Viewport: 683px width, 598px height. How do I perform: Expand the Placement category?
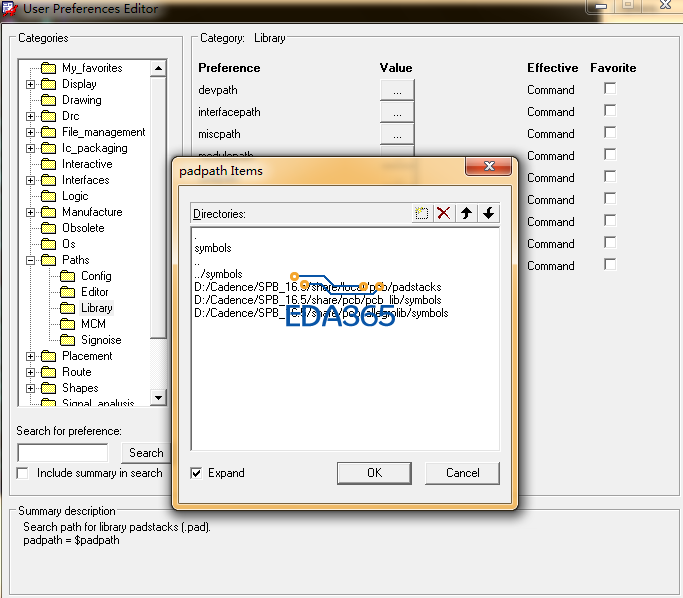coord(30,356)
